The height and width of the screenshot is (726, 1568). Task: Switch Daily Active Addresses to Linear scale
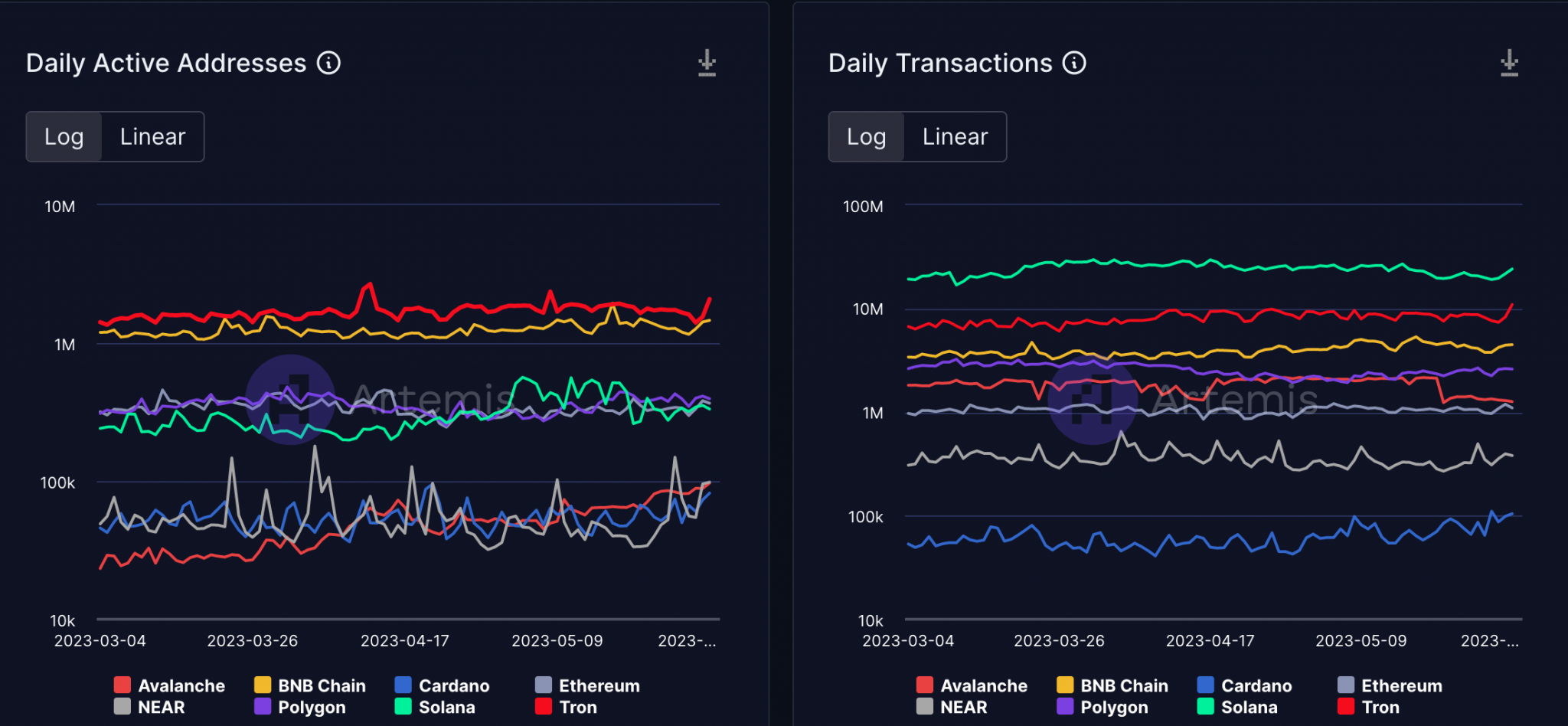[x=152, y=136]
